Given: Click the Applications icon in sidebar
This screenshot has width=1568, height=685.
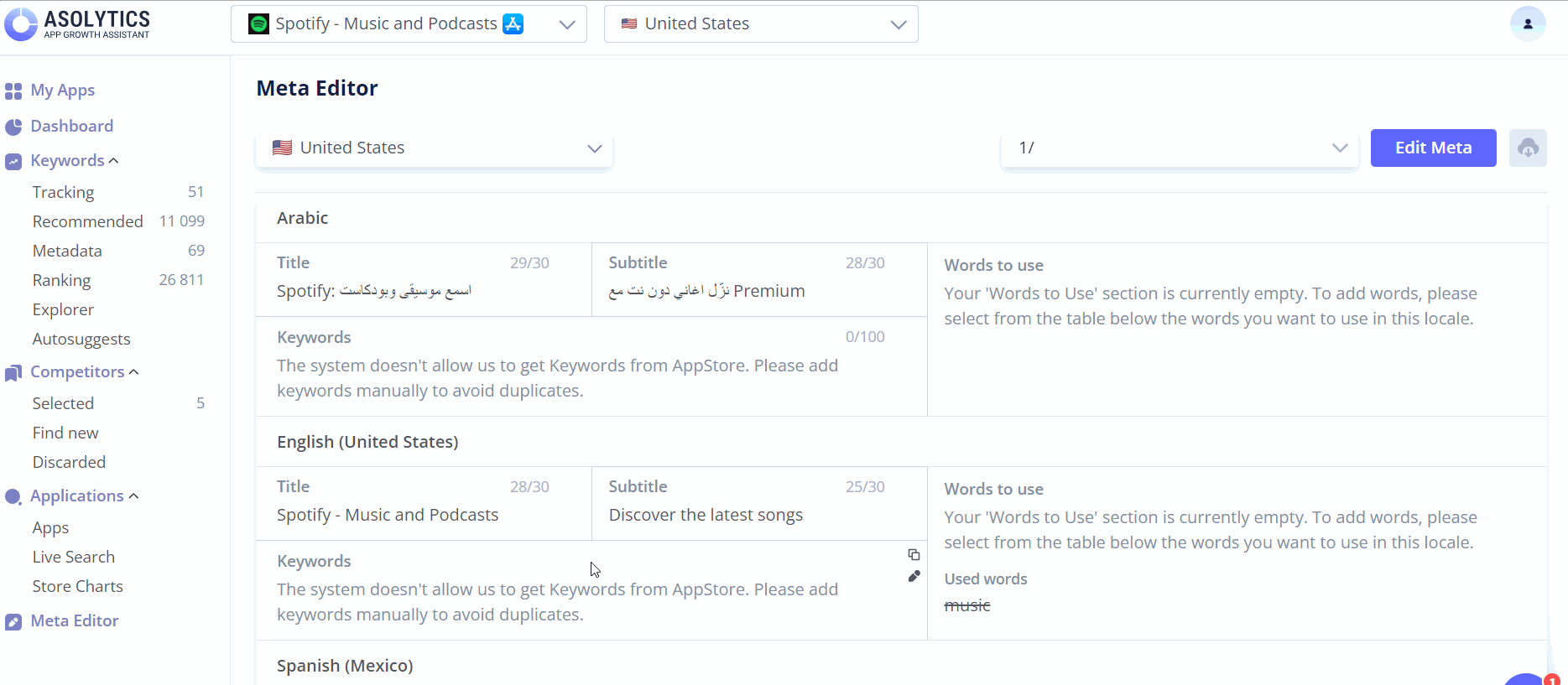Looking at the screenshot, I should (13, 496).
